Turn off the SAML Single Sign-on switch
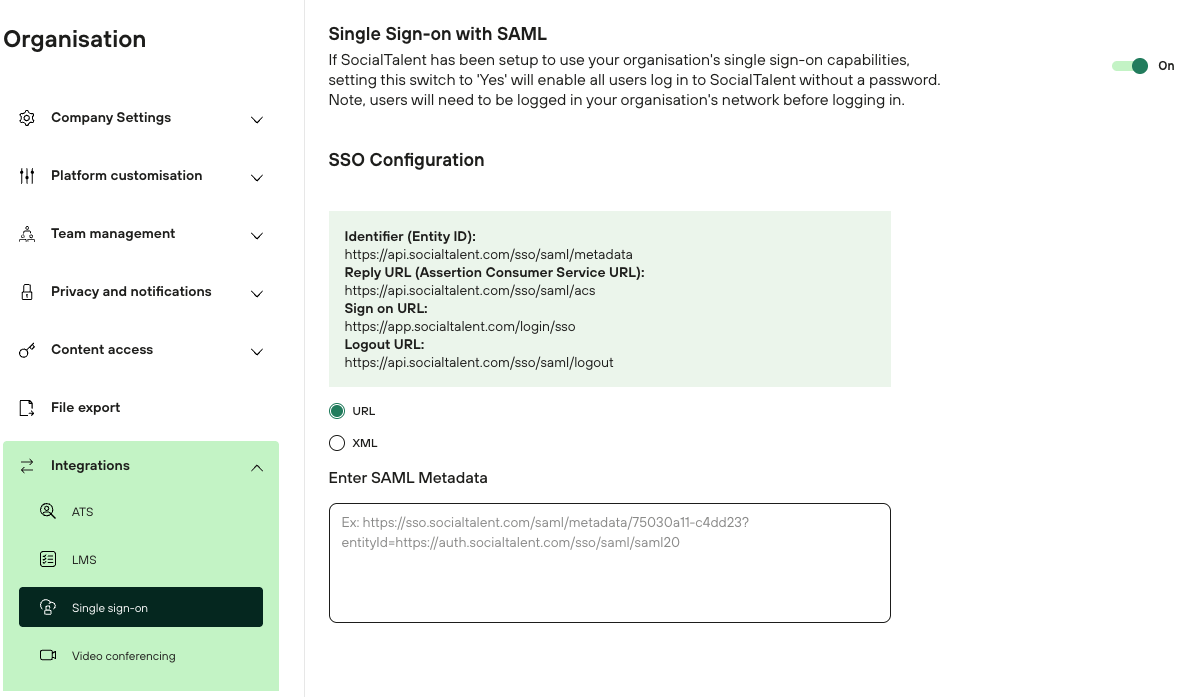 1131,66
